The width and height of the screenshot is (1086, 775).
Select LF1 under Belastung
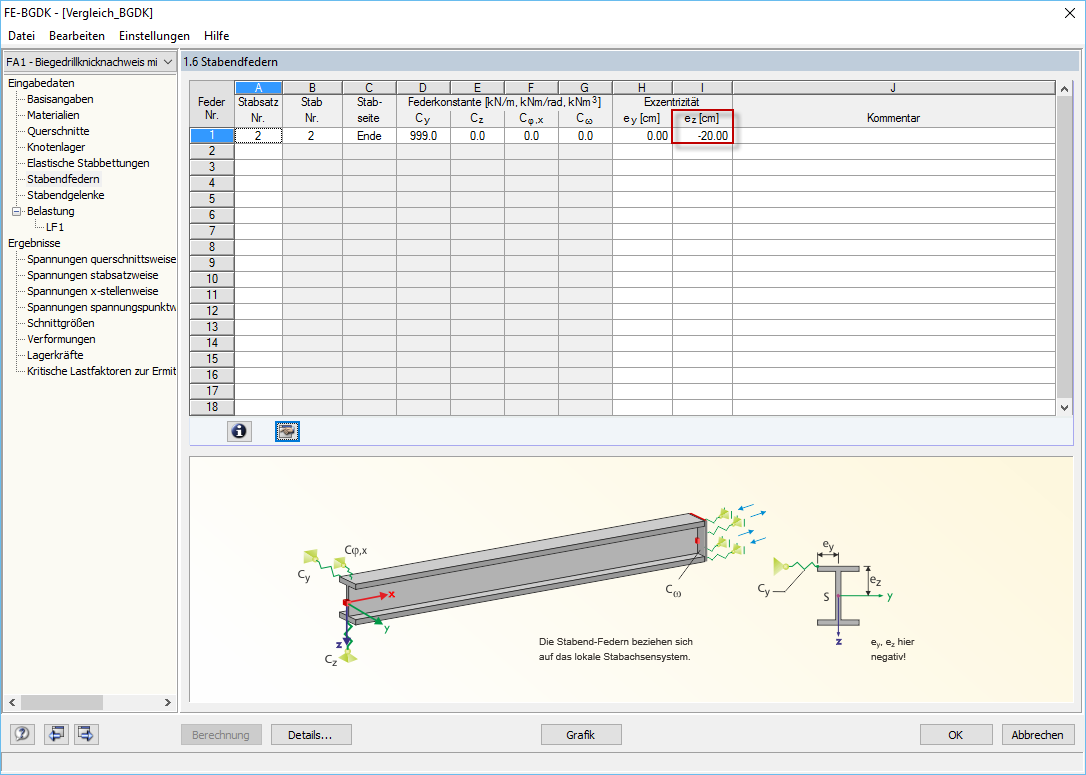tap(55, 227)
